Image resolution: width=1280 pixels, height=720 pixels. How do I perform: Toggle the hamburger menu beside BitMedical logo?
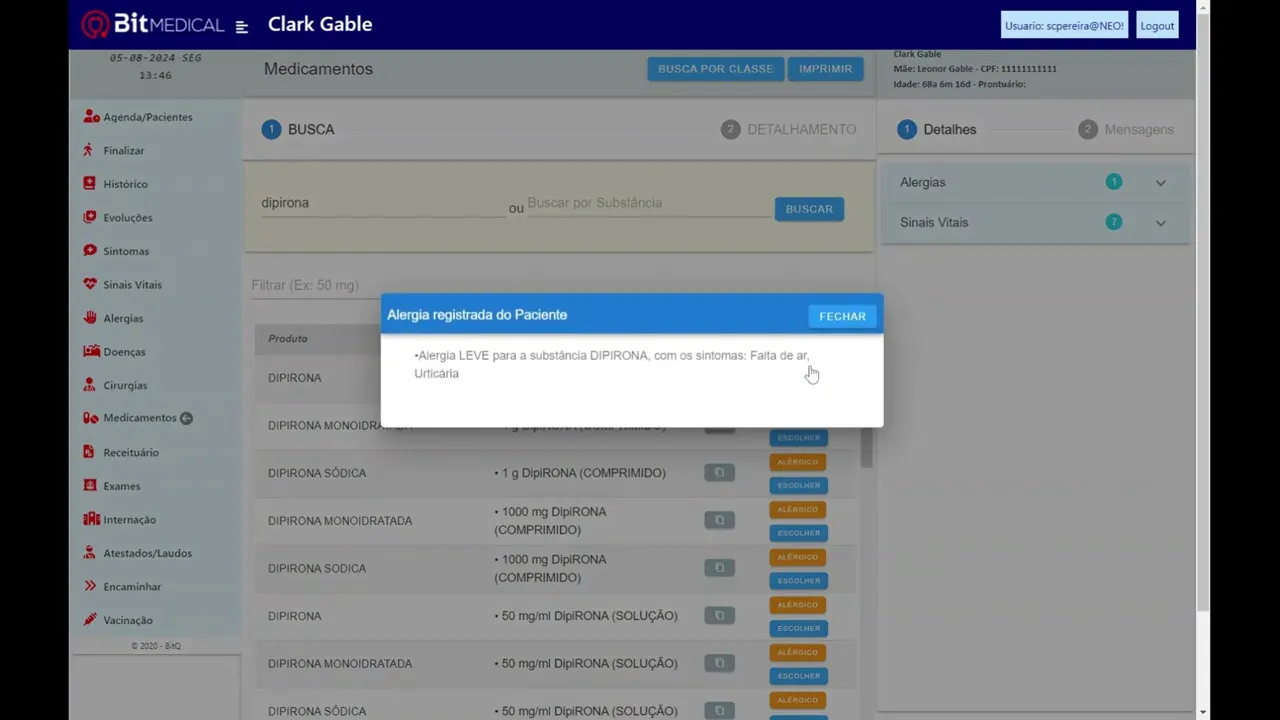click(241, 27)
